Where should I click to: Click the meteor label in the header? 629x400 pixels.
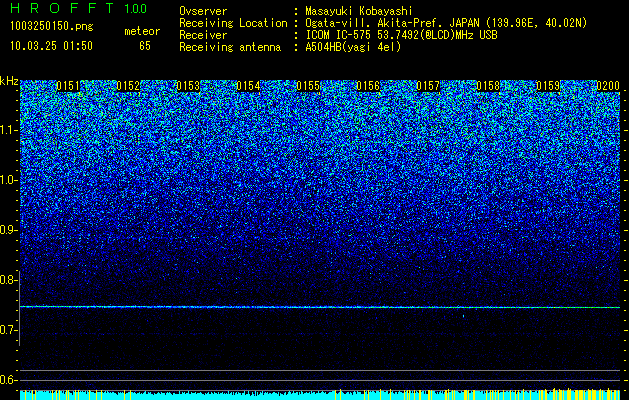click(x=142, y=31)
